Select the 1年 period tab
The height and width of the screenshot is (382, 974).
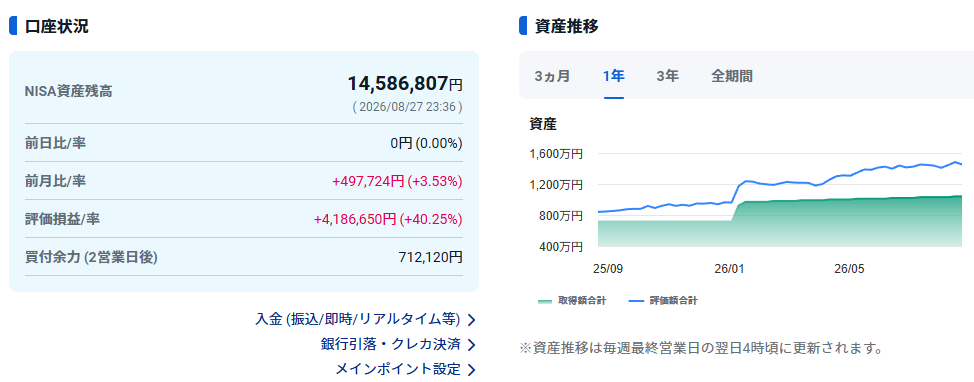[x=614, y=76]
